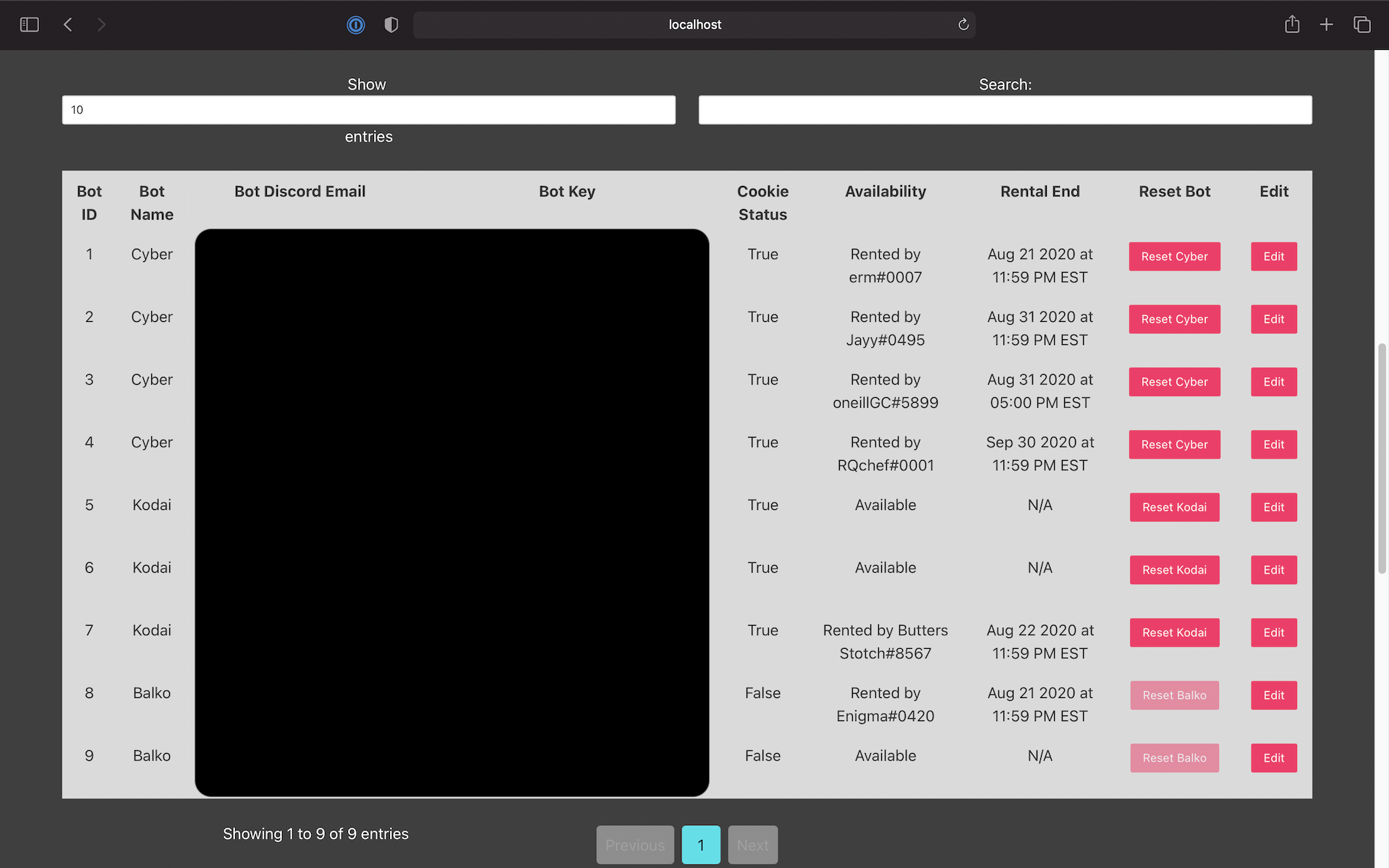Open the Share menu
Screen dimensions: 1389x868
click(x=1293, y=24)
